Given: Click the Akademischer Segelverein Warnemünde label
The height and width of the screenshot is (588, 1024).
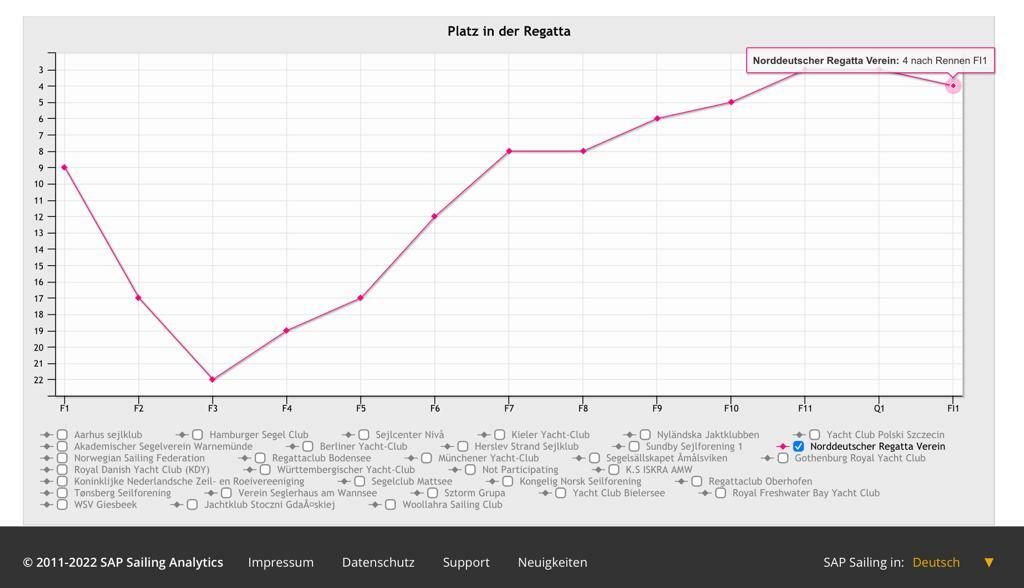Looking at the screenshot, I should pos(163,447).
